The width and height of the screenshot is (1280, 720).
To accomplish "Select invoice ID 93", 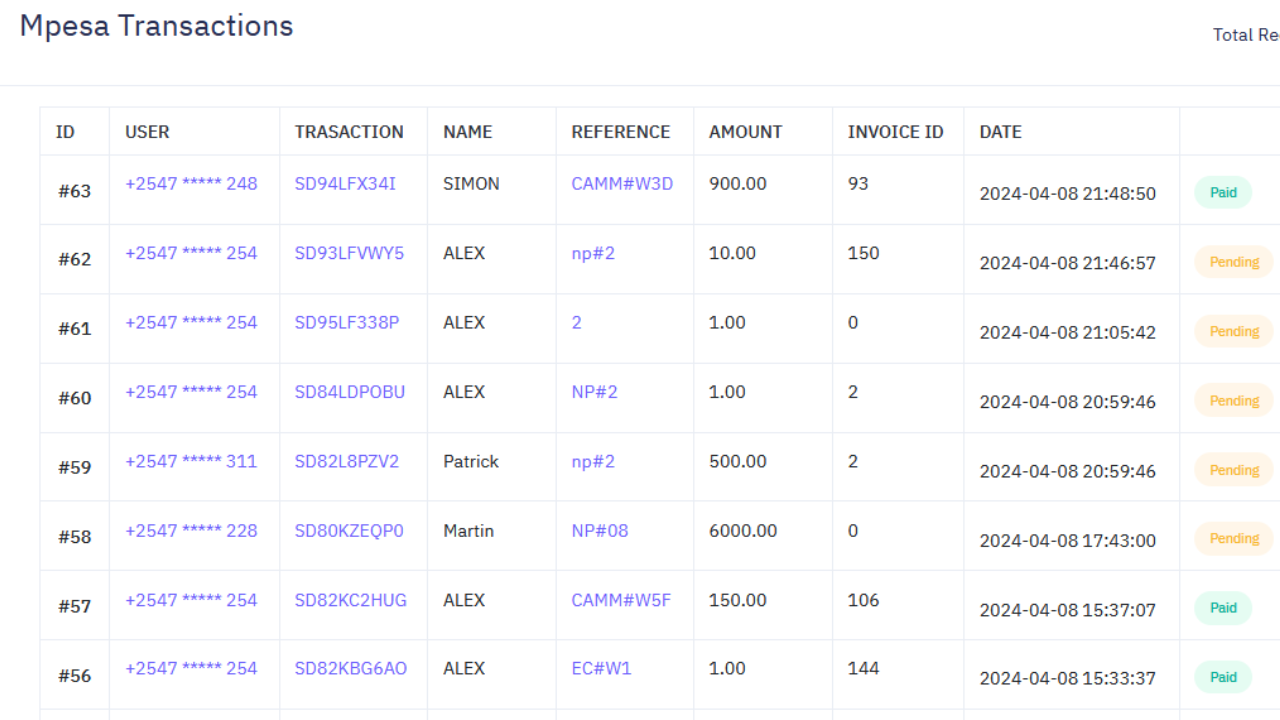I will click(858, 184).
